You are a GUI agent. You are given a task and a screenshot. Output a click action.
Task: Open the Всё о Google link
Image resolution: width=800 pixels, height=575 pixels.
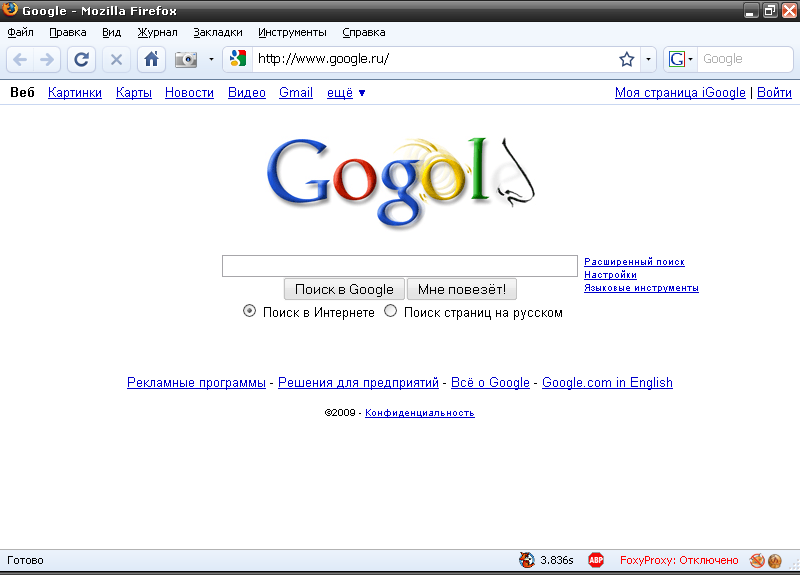coord(490,383)
